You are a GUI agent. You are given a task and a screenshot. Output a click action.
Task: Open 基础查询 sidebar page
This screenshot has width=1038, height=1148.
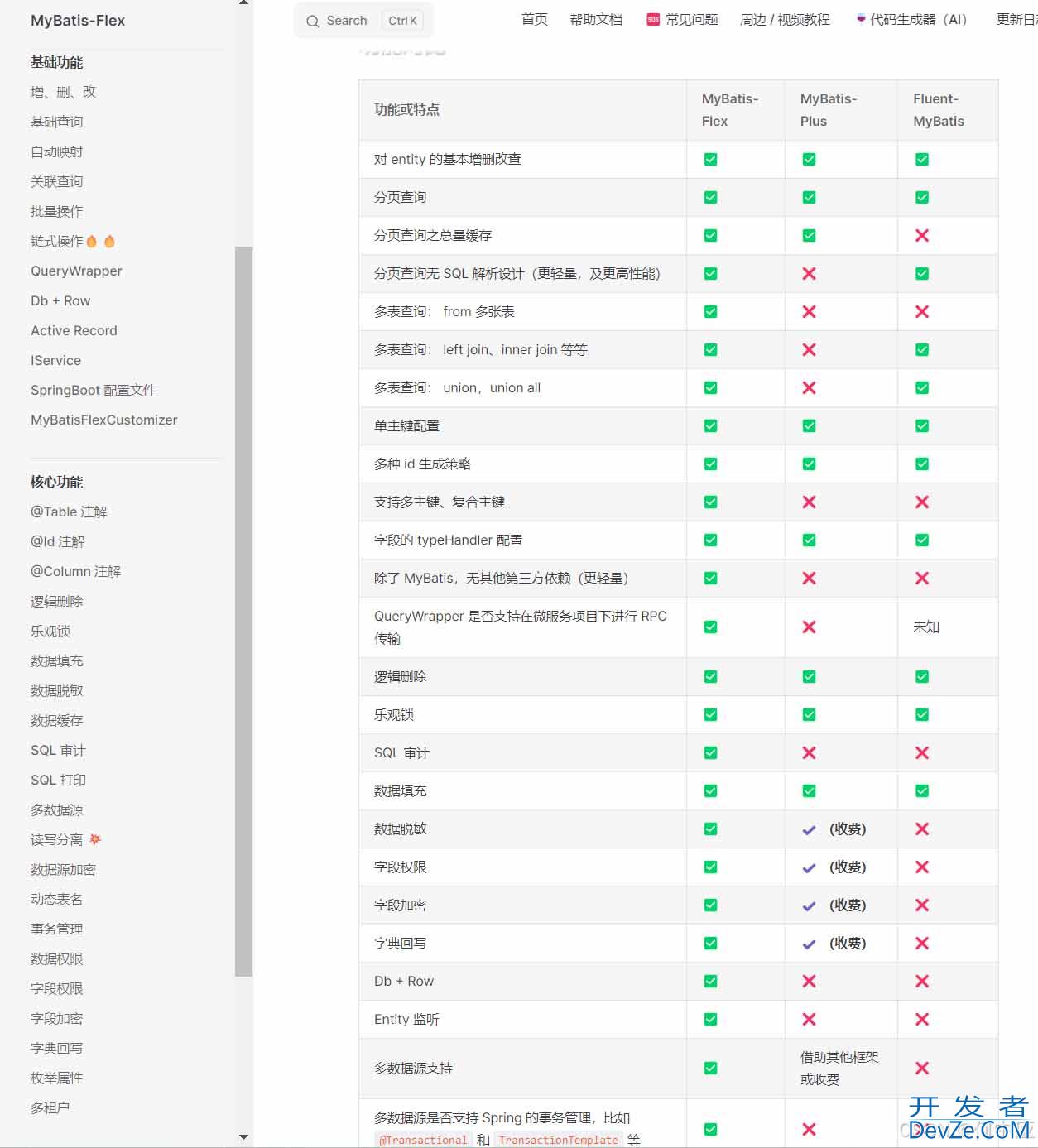(x=56, y=122)
